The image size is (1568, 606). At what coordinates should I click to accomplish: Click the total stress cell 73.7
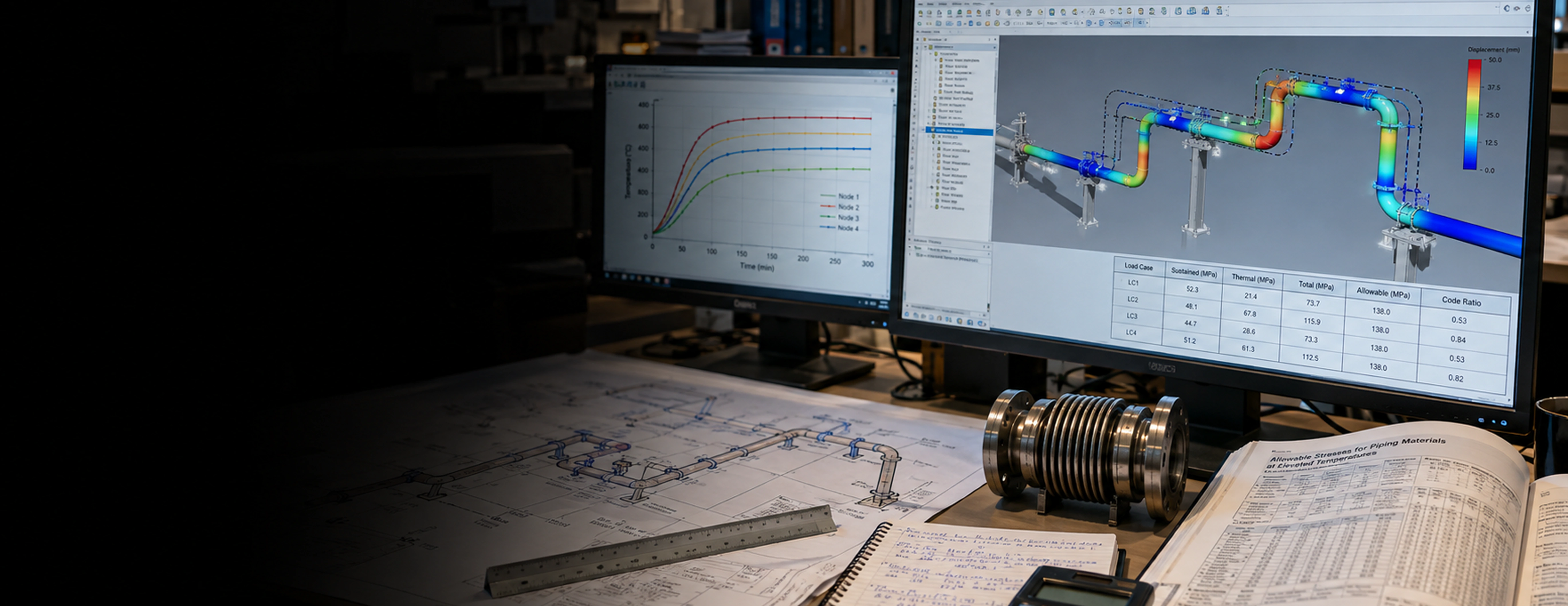tap(1313, 303)
